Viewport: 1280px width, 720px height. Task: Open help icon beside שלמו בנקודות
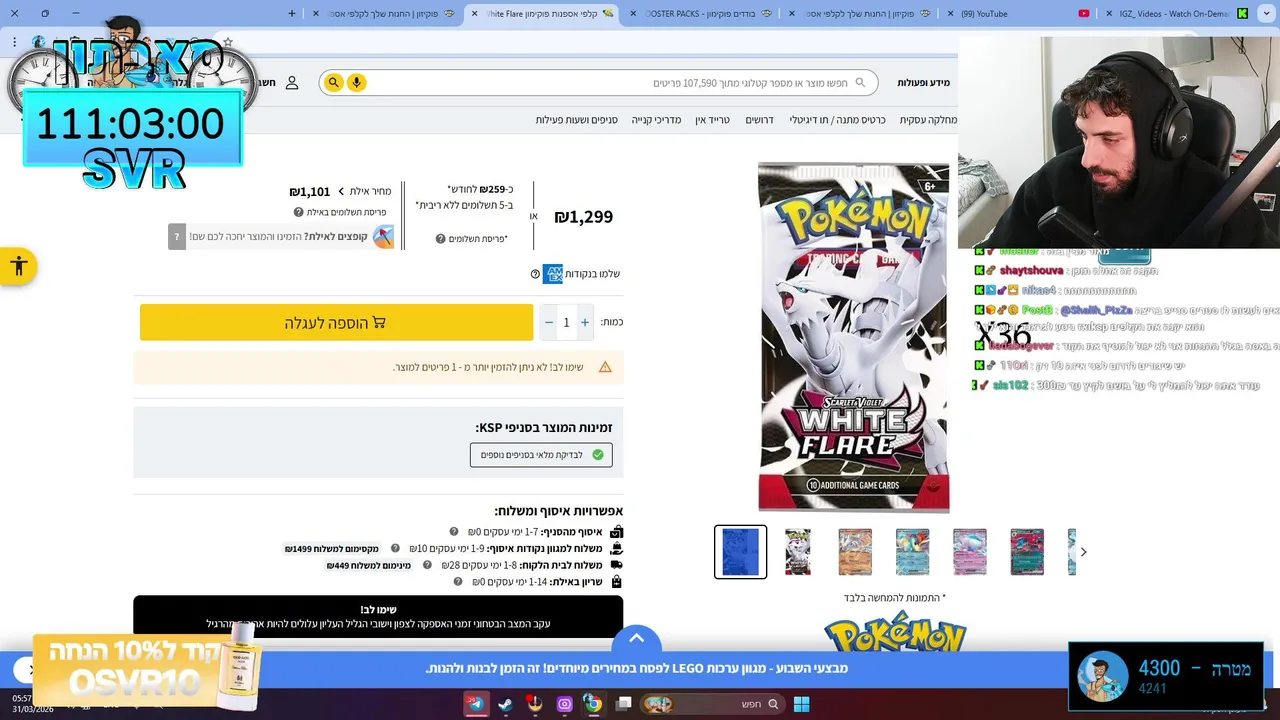tap(535, 274)
